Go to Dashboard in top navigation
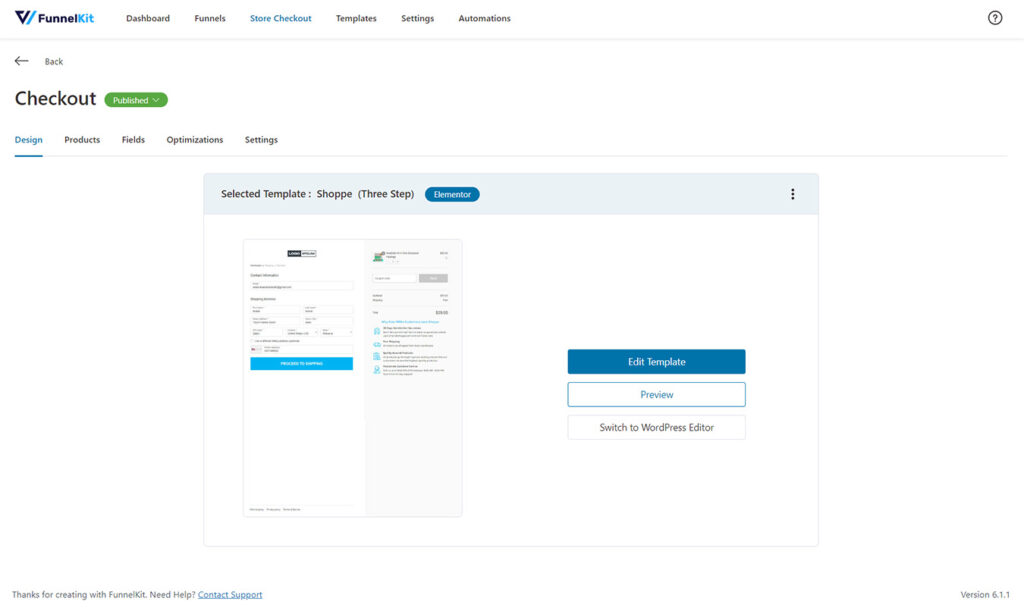Screen dimensions: 1024x608 (x=148, y=18)
